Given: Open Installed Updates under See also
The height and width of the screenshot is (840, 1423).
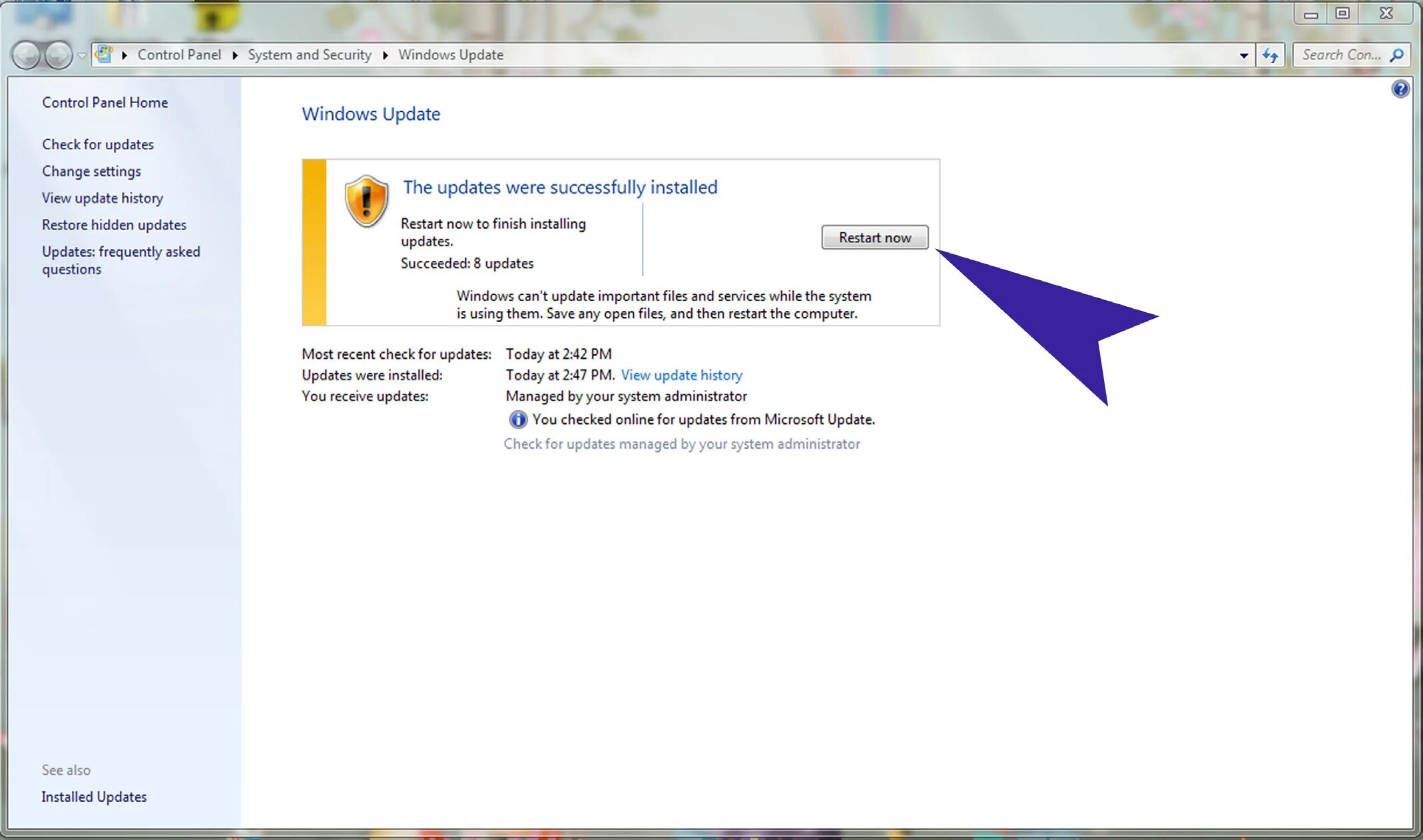Looking at the screenshot, I should click(94, 797).
